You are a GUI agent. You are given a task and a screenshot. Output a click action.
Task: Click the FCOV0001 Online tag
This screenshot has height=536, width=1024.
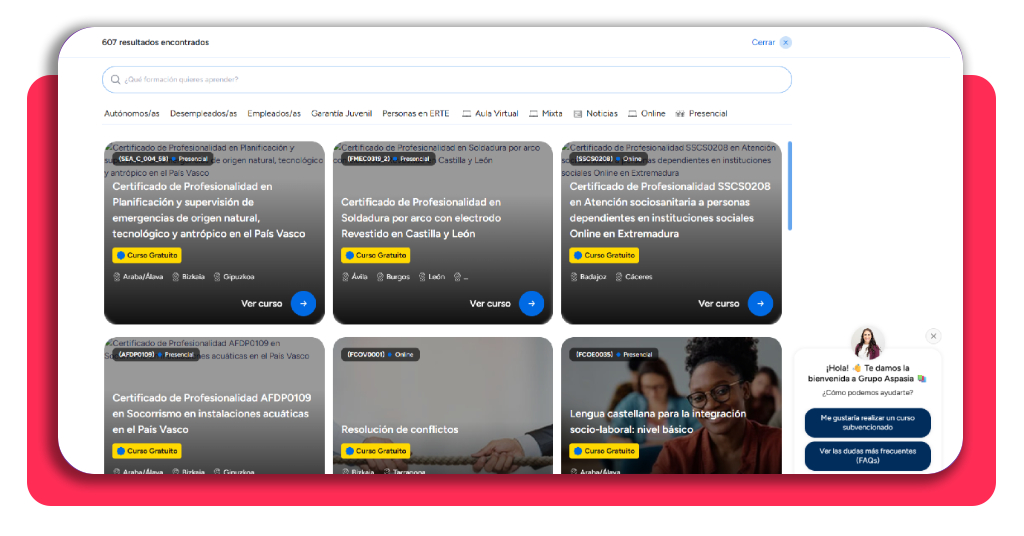pyautogui.click(x=380, y=355)
